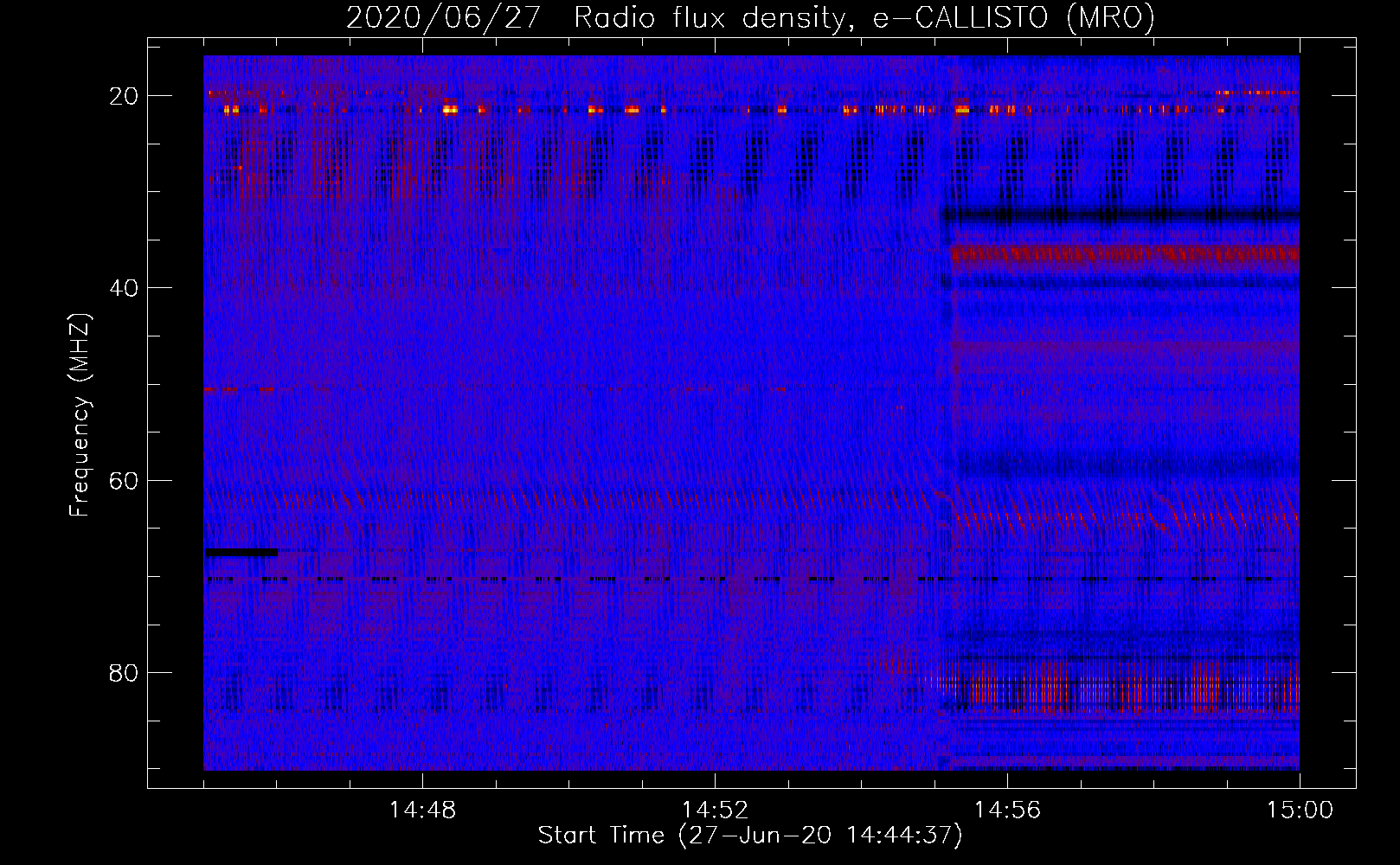This screenshot has width=1400, height=865.
Task: Click the '60' frequency tick label
Action: 125,480
